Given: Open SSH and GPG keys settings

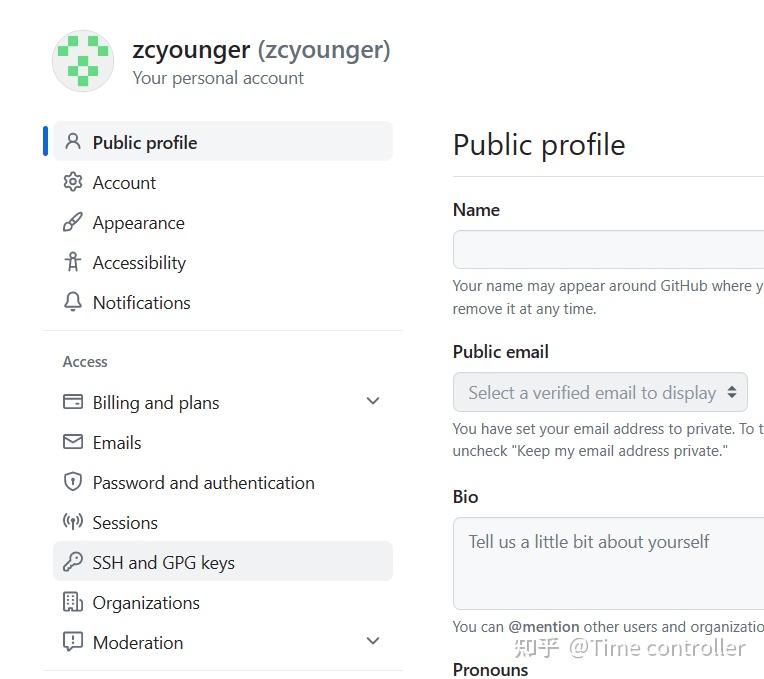Looking at the screenshot, I should coord(163,562).
